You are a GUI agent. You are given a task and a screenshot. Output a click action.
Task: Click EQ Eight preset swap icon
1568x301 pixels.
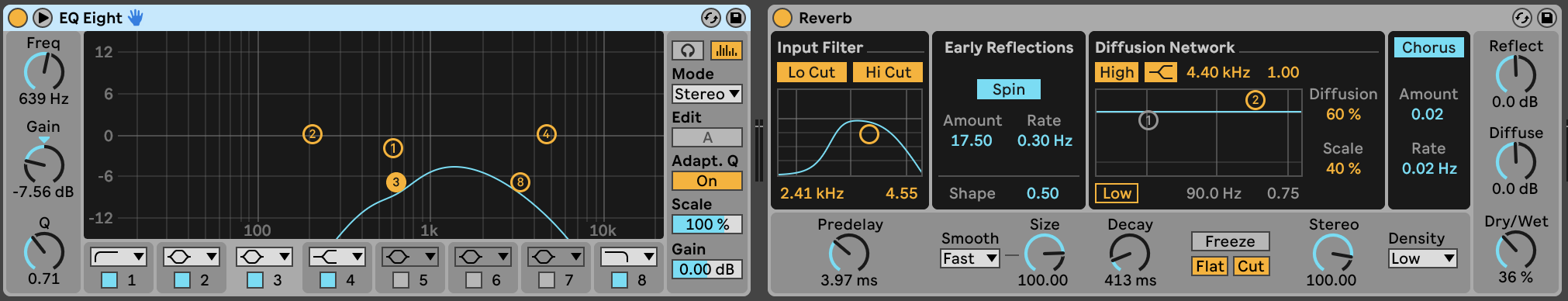[710, 17]
